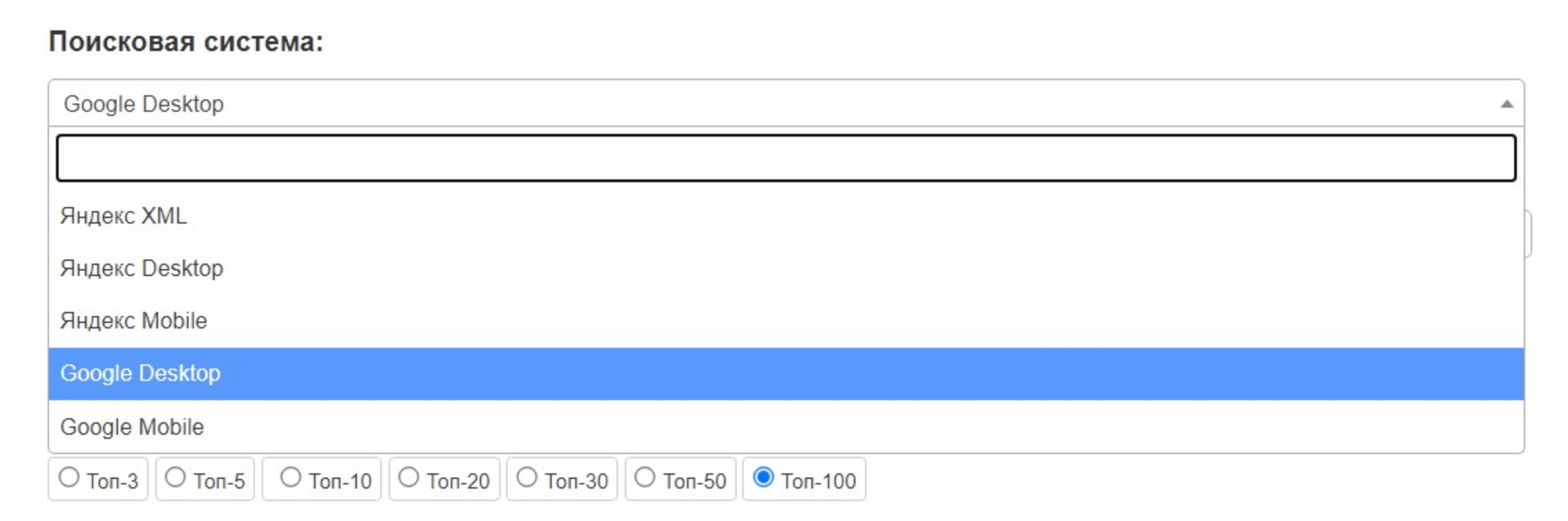Select highlighted Google Desktop list option

[140, 373]
